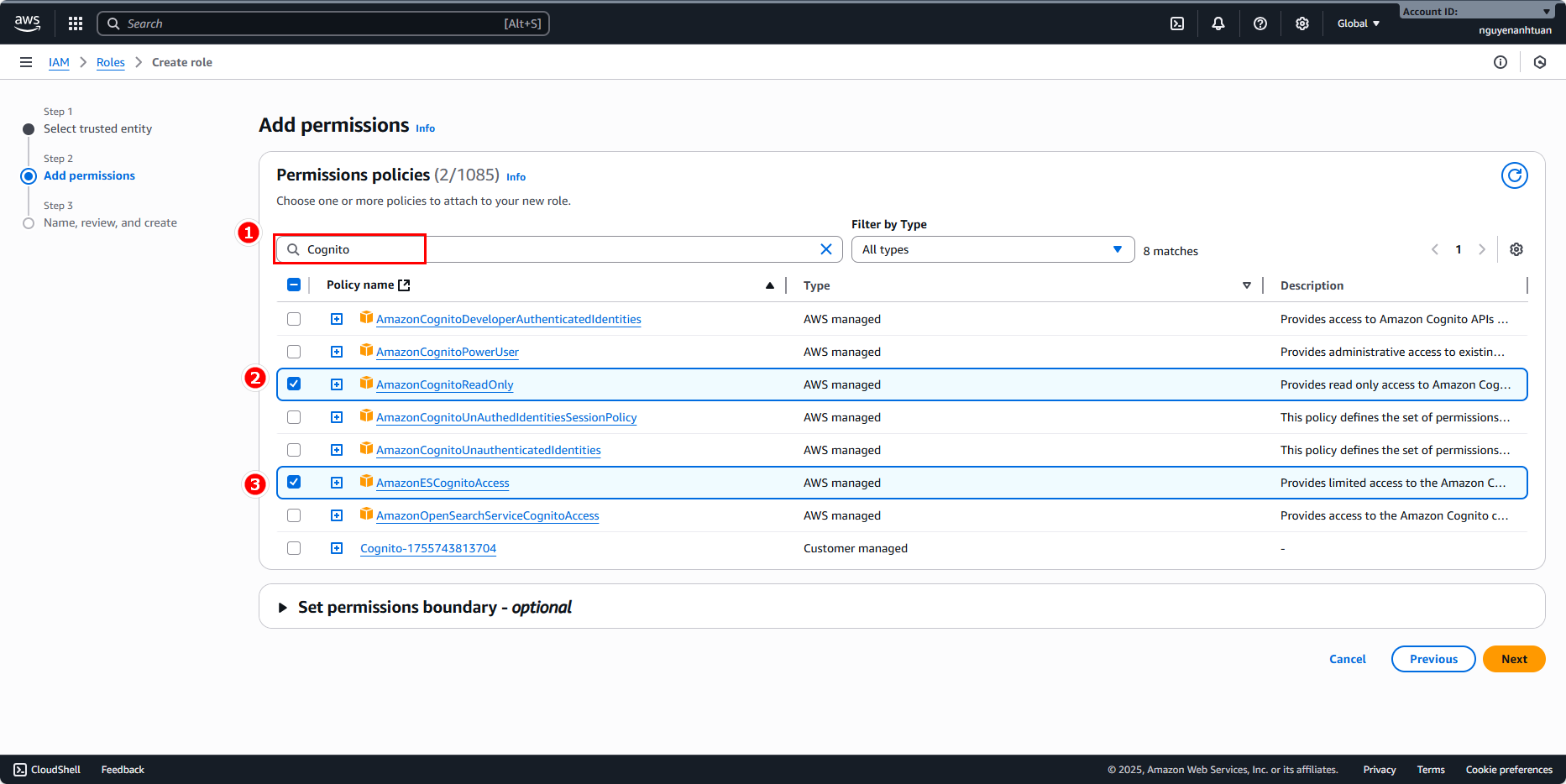The image size is (1566, 784).
Task: Open the AmazonOpenSearchServiceCognitoAccess policy link
Action: click(x=487, y=515)
